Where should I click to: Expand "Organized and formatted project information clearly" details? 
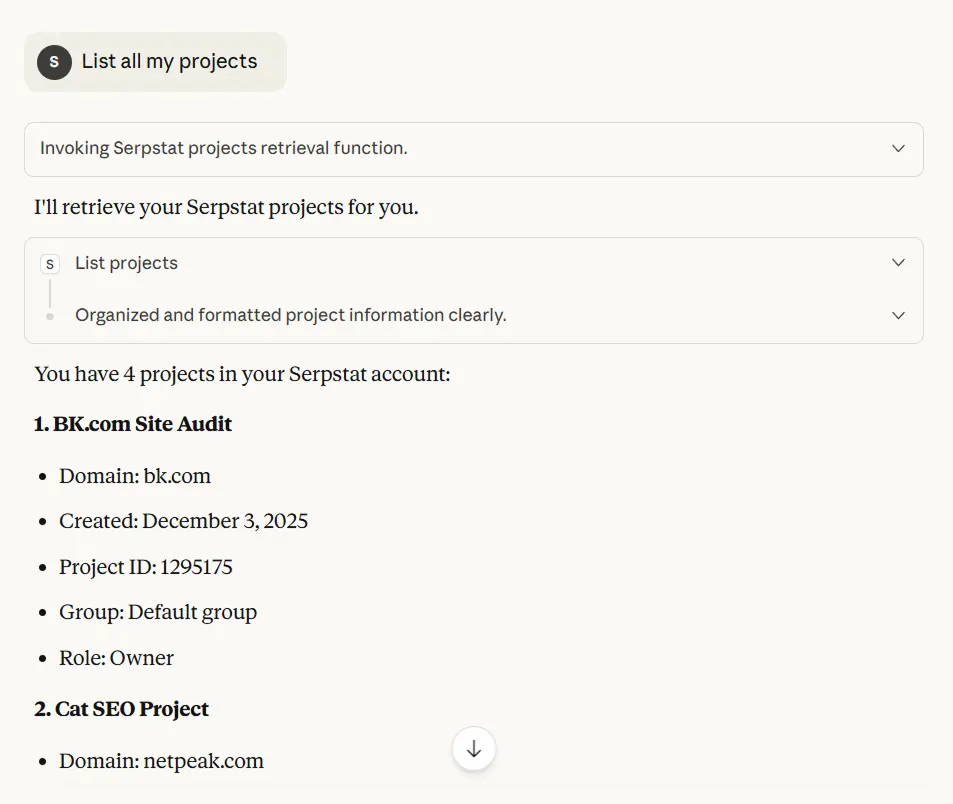(897, 315)
